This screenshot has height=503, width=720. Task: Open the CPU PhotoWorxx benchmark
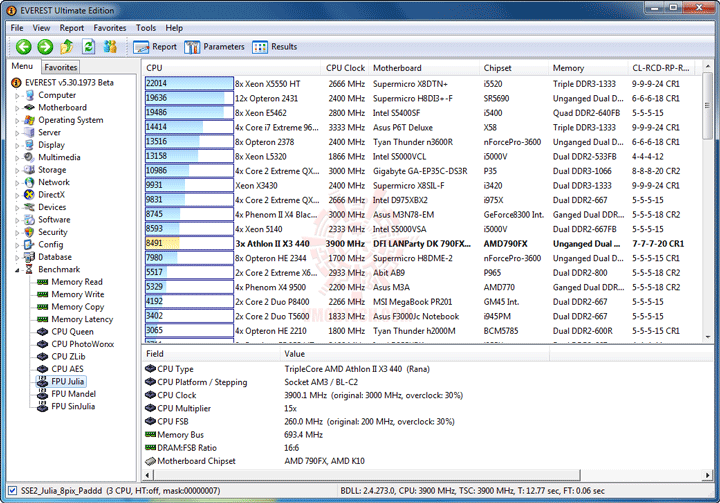point(83,344)
